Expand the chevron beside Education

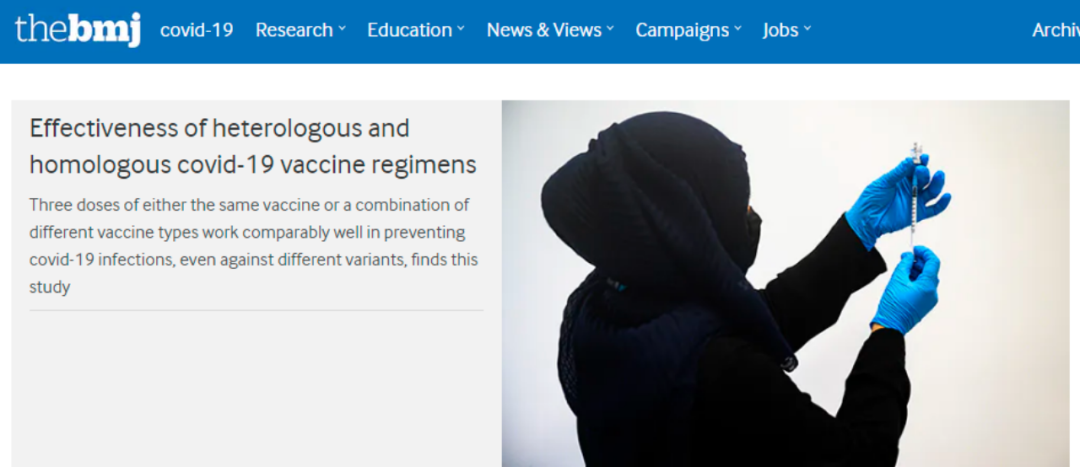460,30
